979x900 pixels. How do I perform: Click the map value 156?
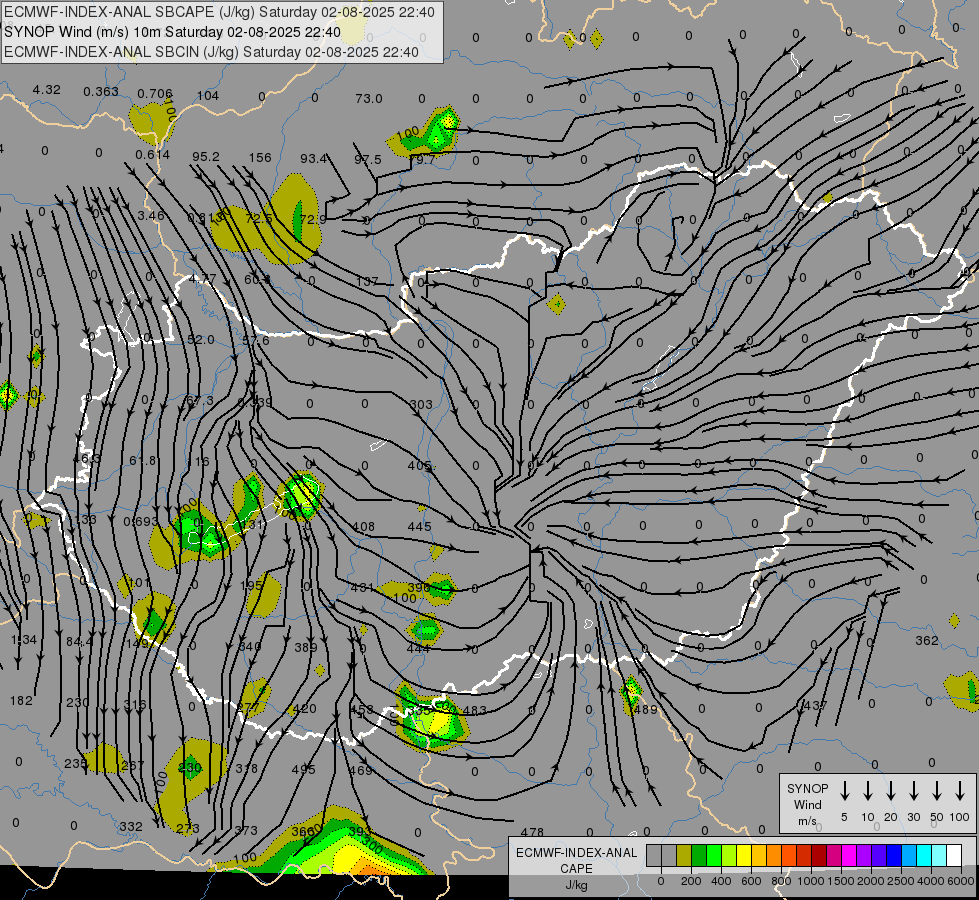coord(260,158)
